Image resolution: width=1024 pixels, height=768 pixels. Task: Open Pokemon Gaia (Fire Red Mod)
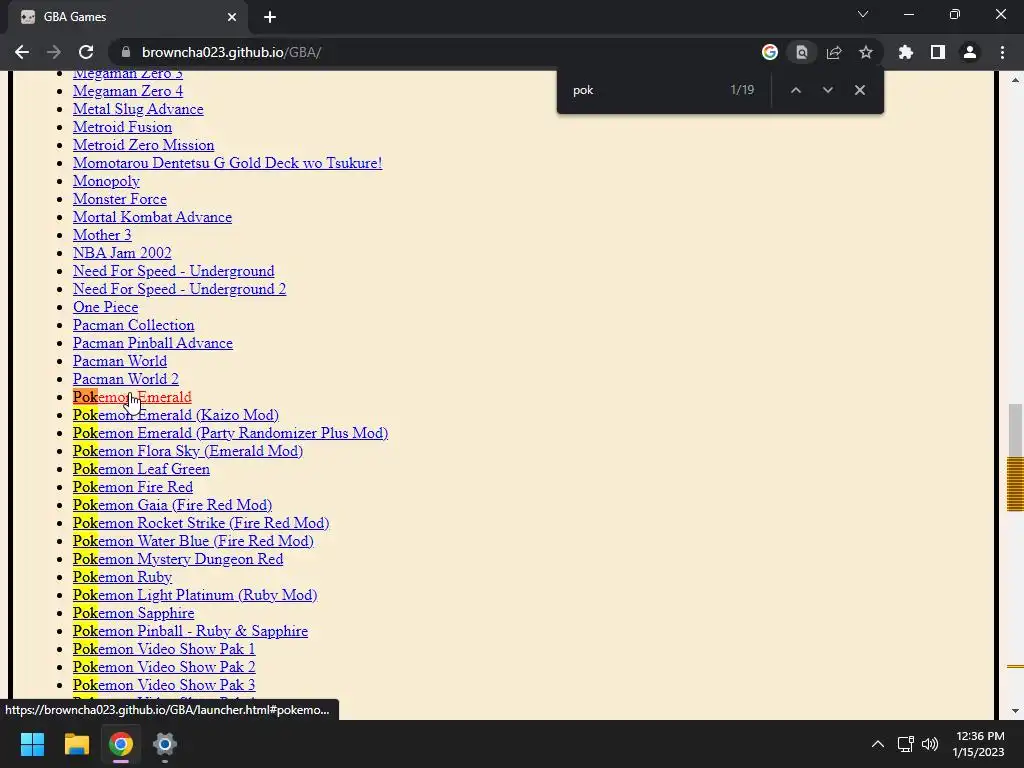click(x=172, y=505)
